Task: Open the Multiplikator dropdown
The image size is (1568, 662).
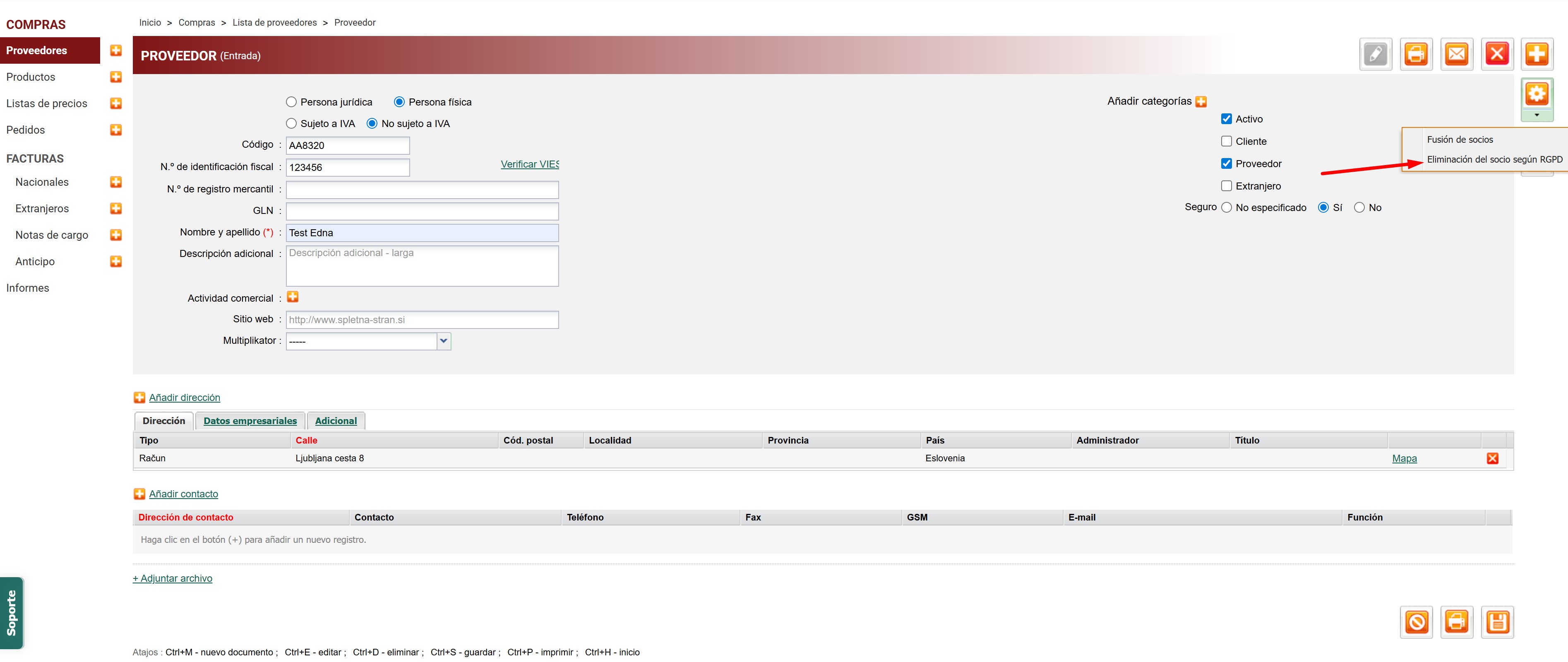Action: coord(444,341)
